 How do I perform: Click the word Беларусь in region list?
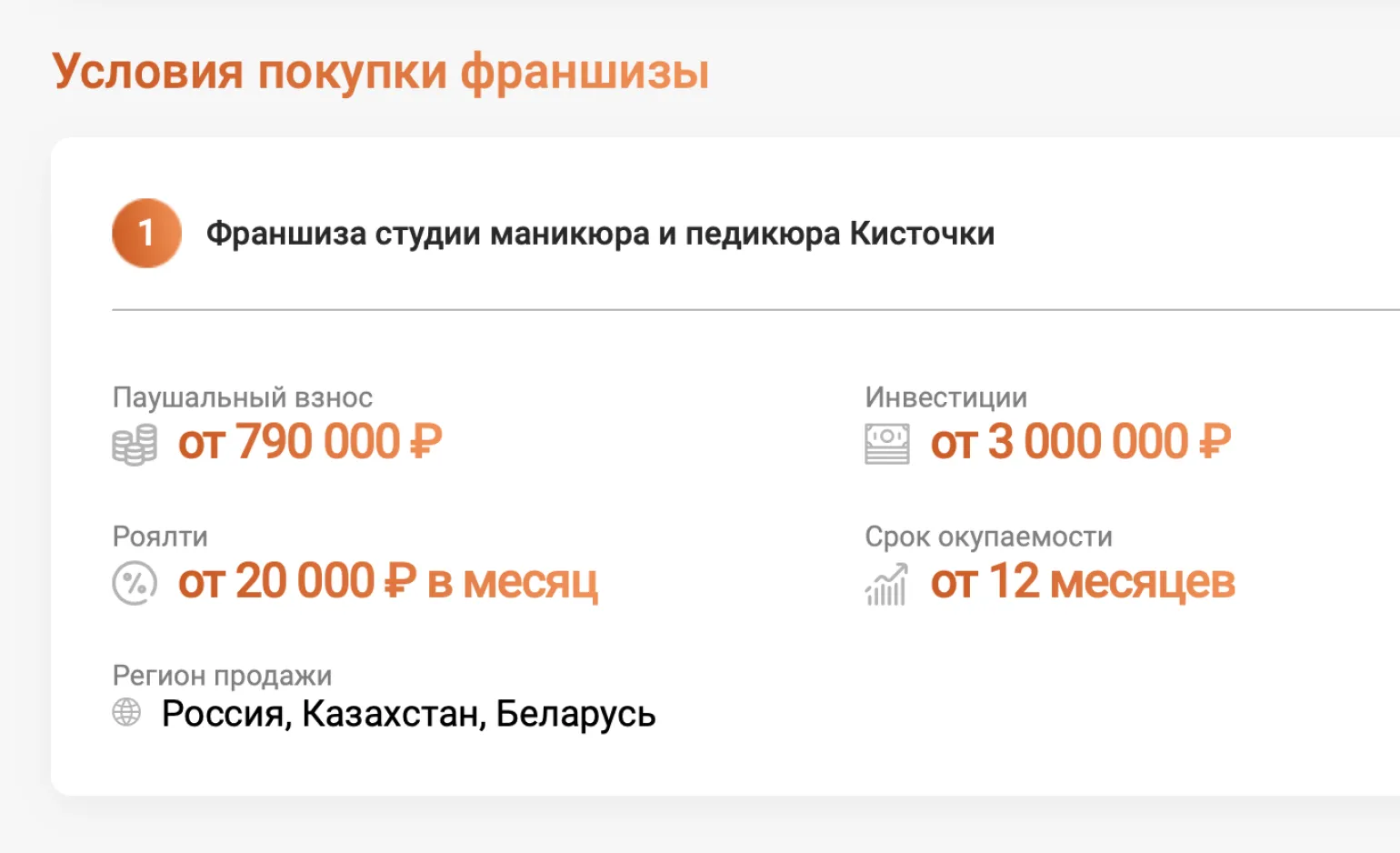tap(575, 715)
